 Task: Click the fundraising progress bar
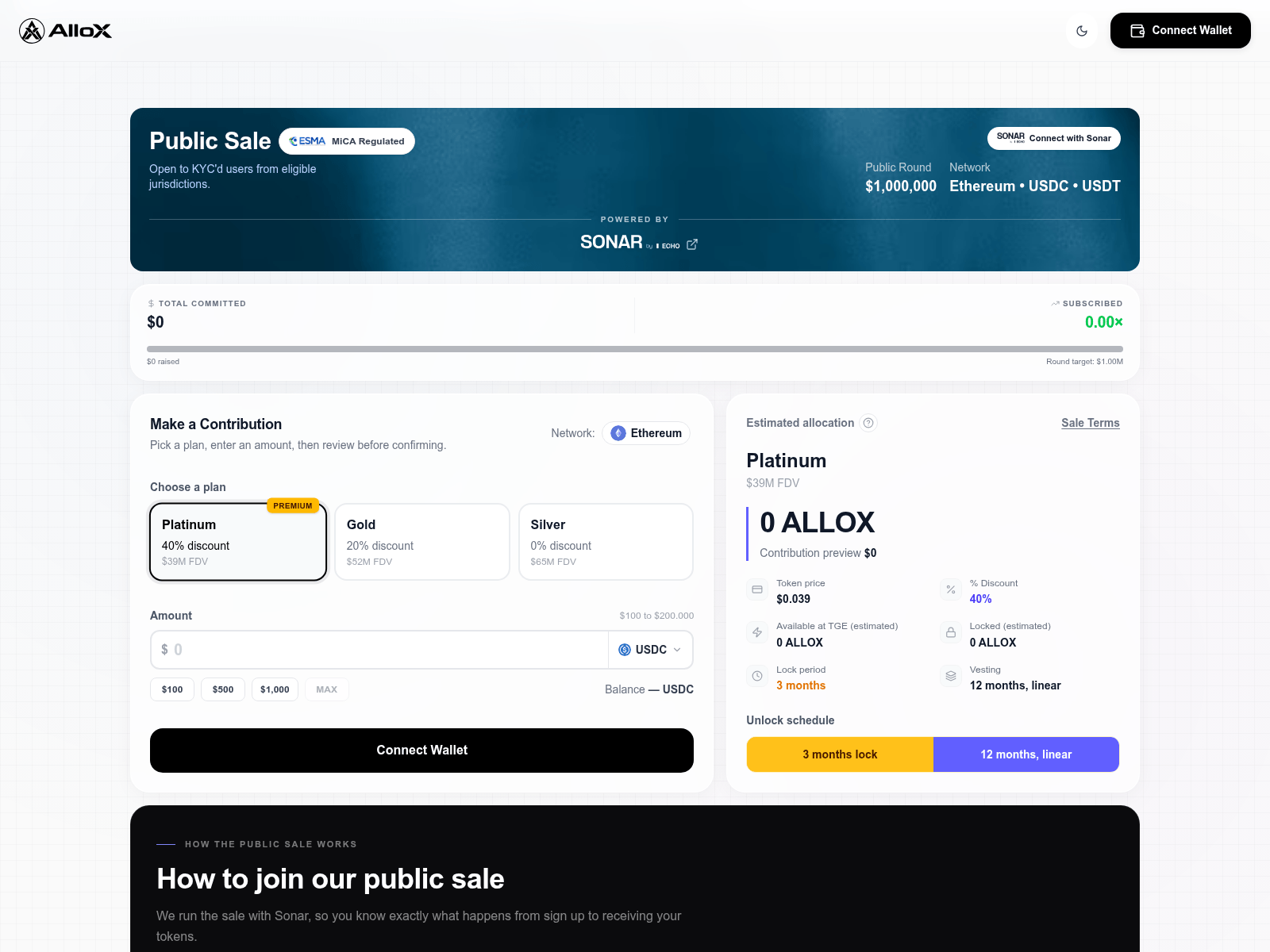pos(635,349)
